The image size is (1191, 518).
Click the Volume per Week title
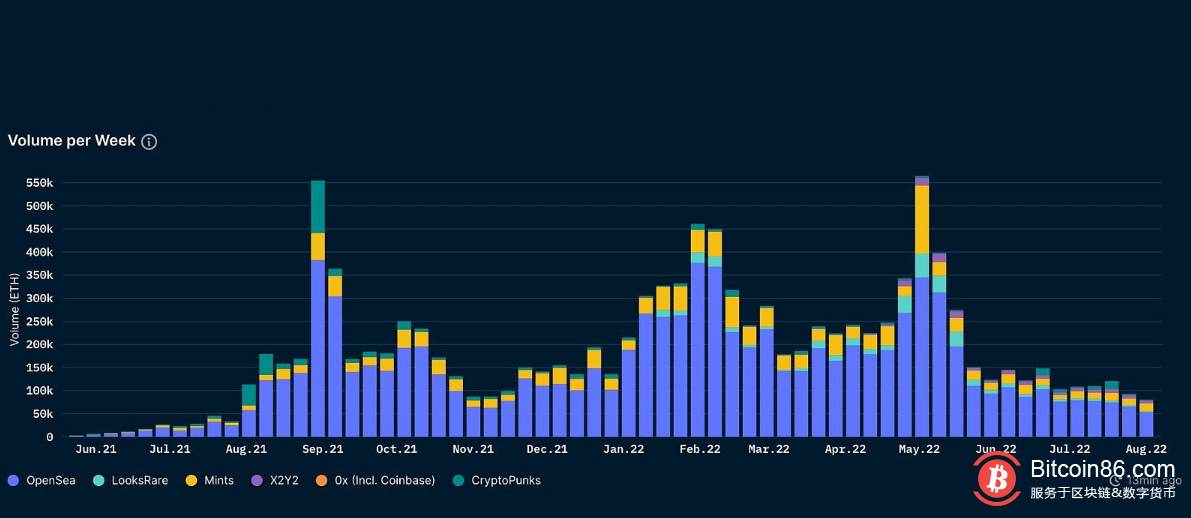tap(71, 141)
